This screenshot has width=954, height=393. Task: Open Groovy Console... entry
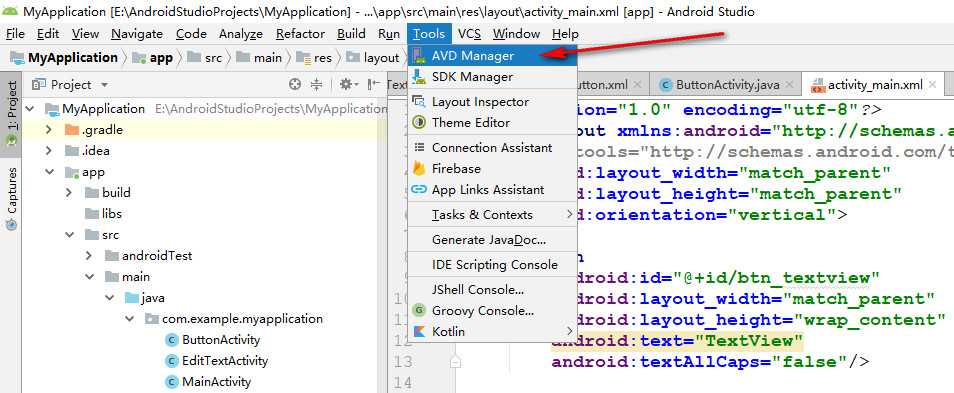coord(492,311)
